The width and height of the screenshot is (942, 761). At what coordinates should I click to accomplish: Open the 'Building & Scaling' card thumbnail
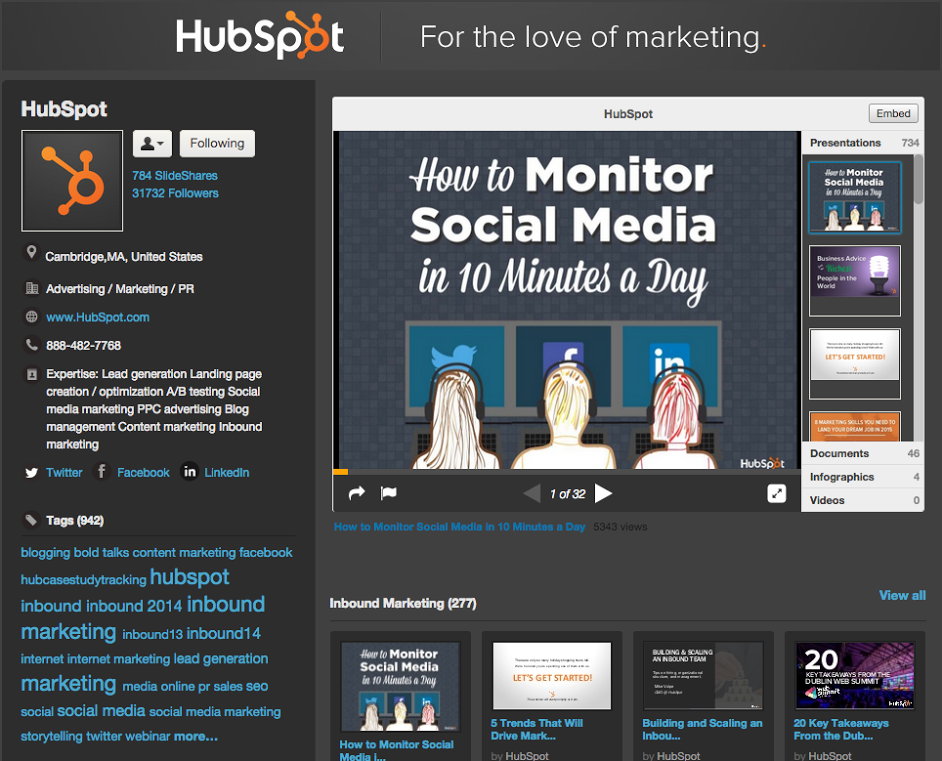coord(703,676)
